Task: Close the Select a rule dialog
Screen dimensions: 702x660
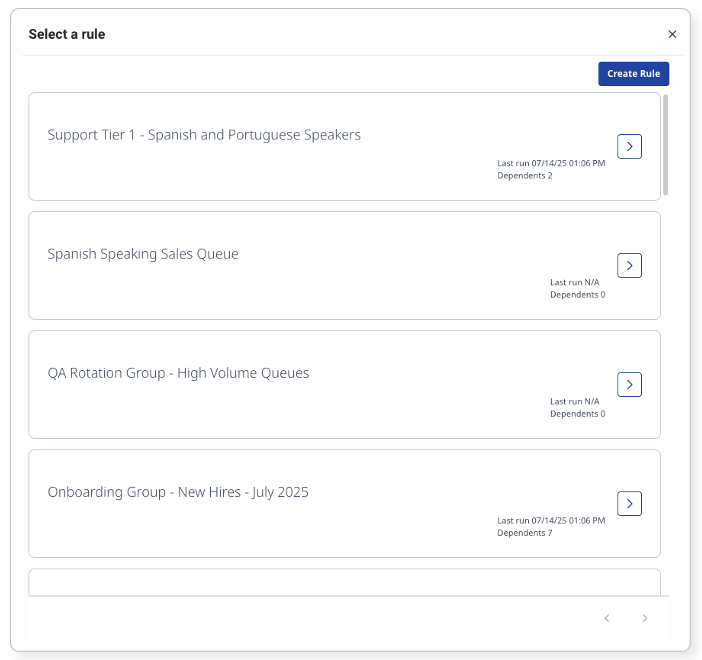Action: [672, 34]
